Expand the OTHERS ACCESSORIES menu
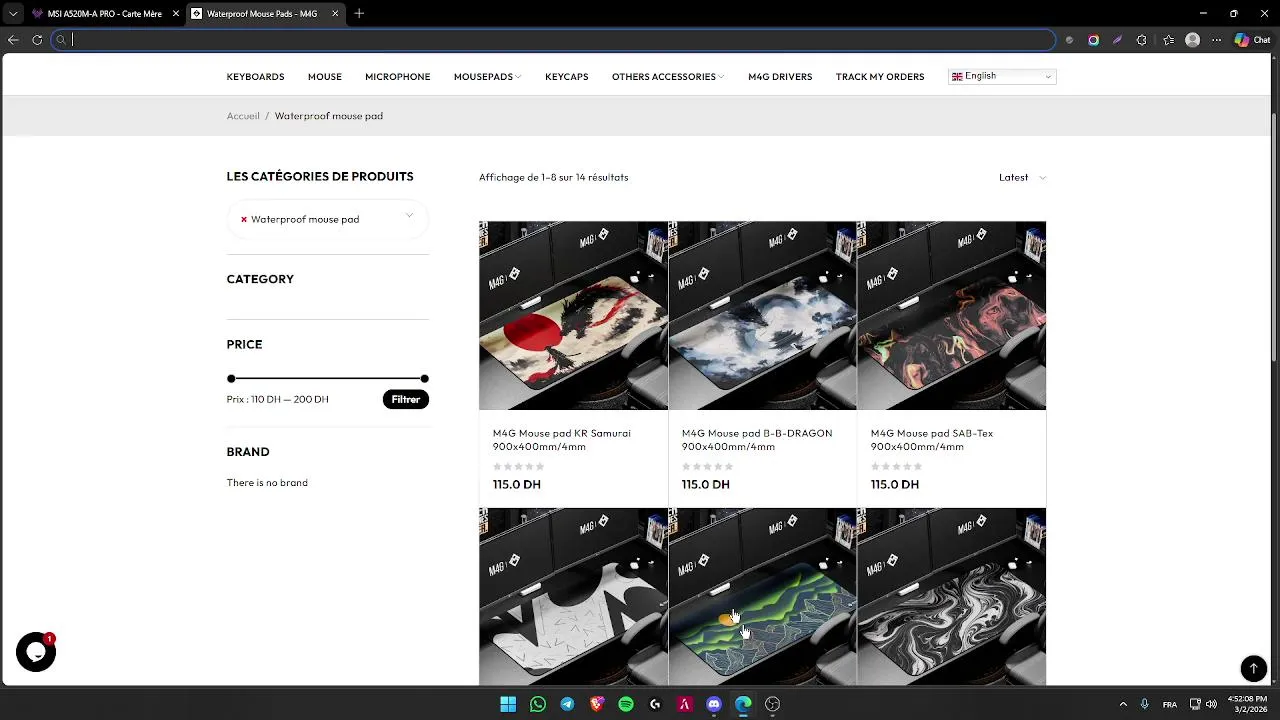This screenshot has width=1280, height=720. pyautogui.click(x=668, y=77)
